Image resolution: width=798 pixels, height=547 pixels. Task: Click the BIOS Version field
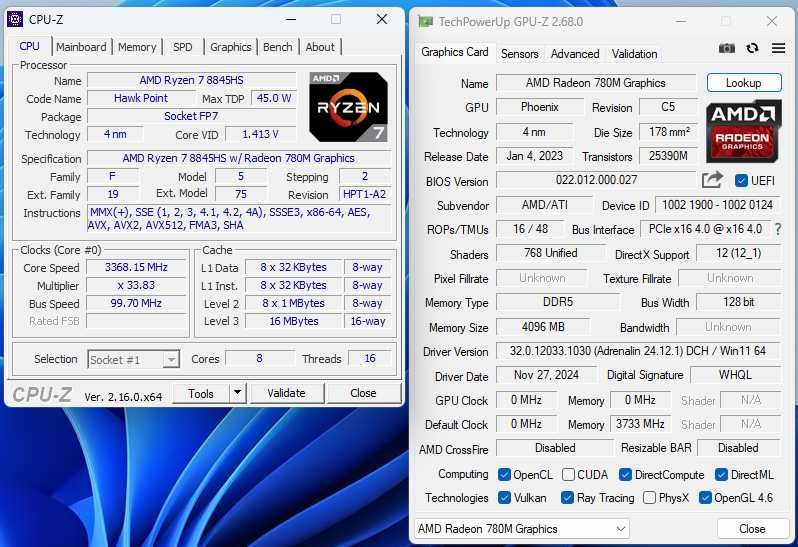click(x=596, y=180)
